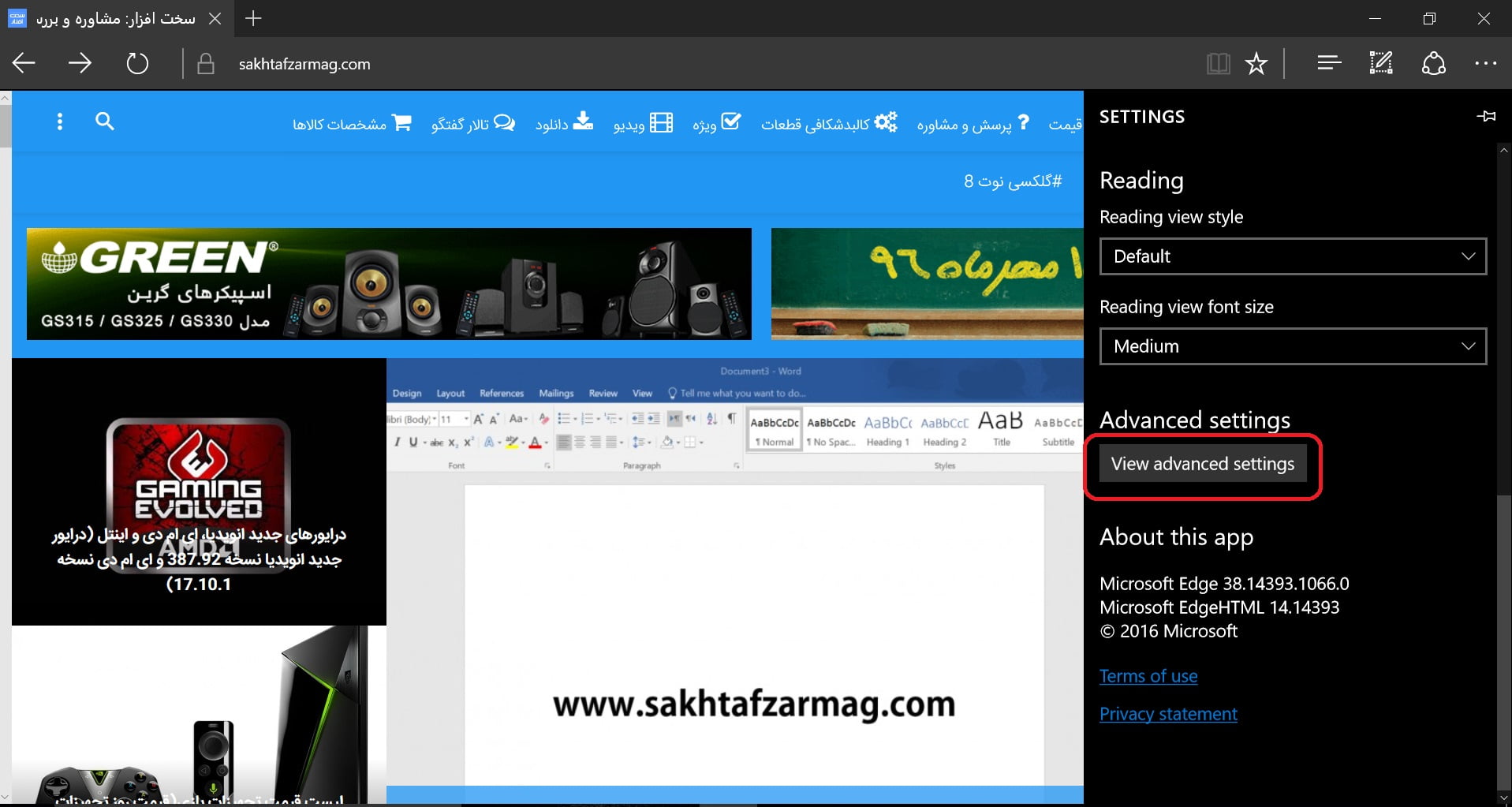Expand Reading view font size dropdown

(1293, 346)
